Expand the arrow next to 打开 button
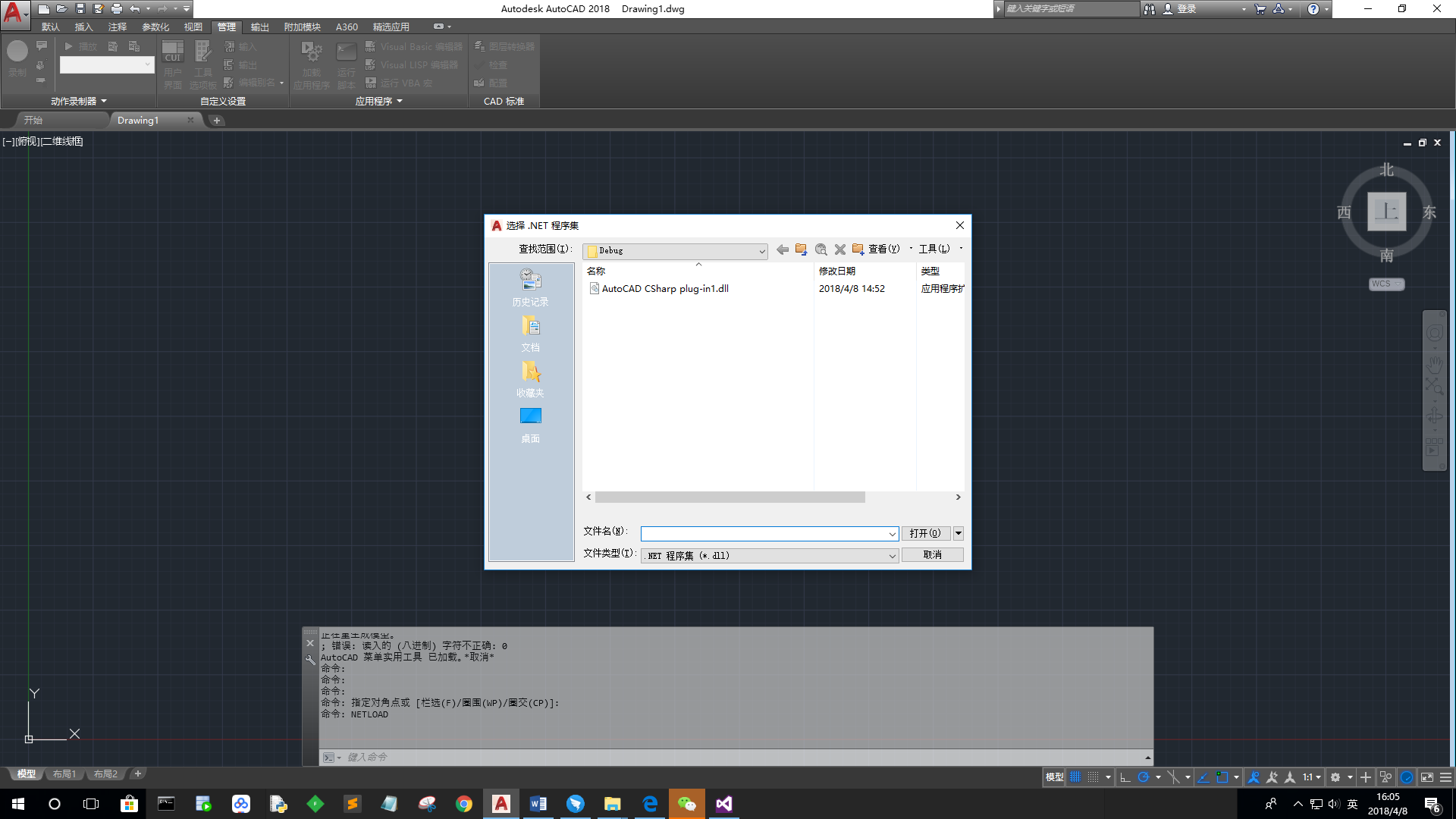Viewport: 1456px width, 819px height. 959,533
